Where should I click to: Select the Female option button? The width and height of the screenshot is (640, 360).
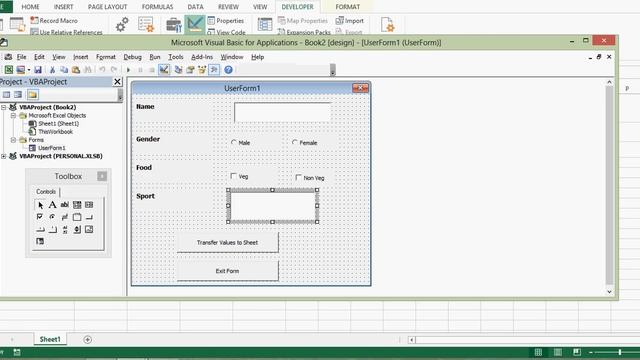295,142
